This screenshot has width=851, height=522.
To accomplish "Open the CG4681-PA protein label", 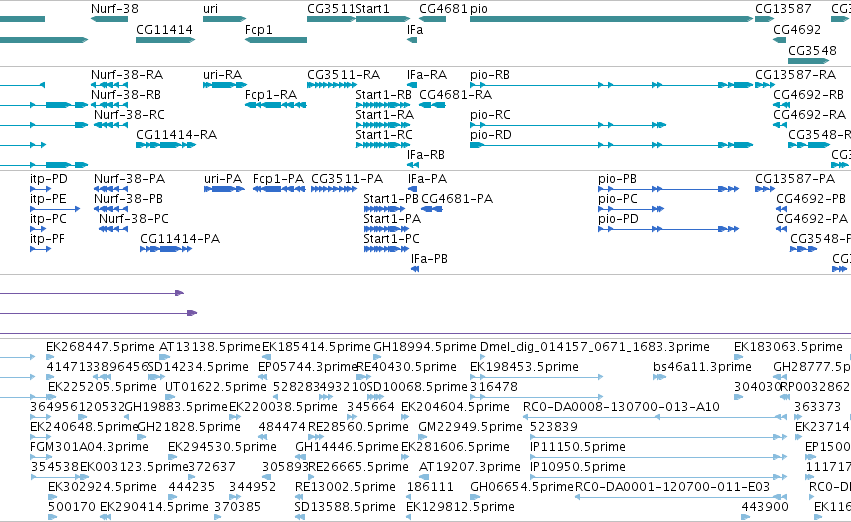I will point(457,199).
